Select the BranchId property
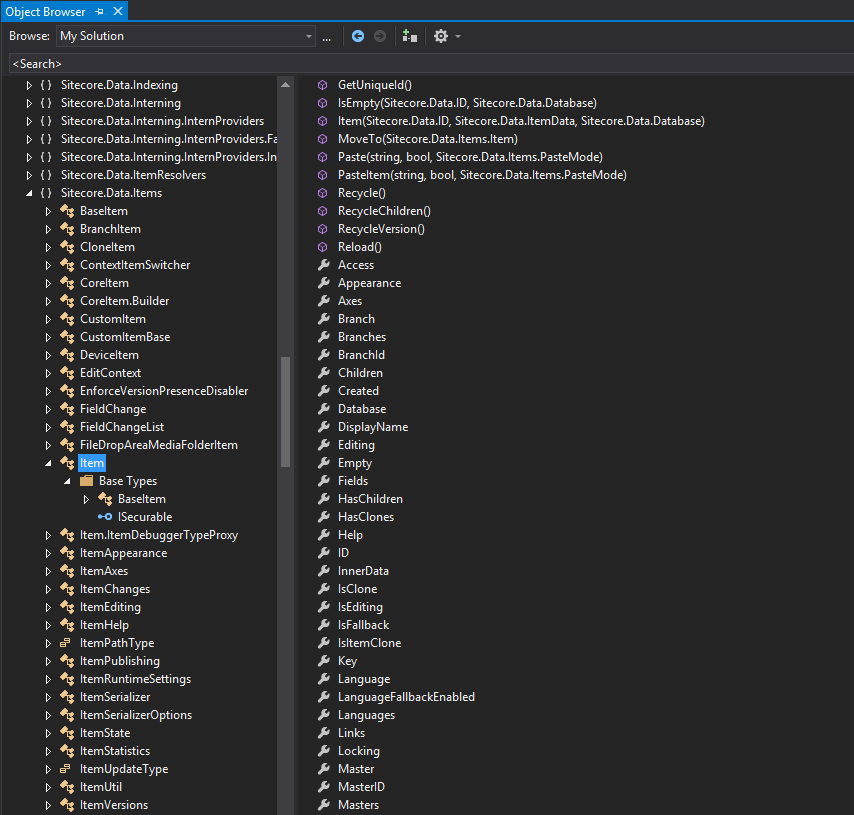The image size is (854, 815). [x=361, y=355]
